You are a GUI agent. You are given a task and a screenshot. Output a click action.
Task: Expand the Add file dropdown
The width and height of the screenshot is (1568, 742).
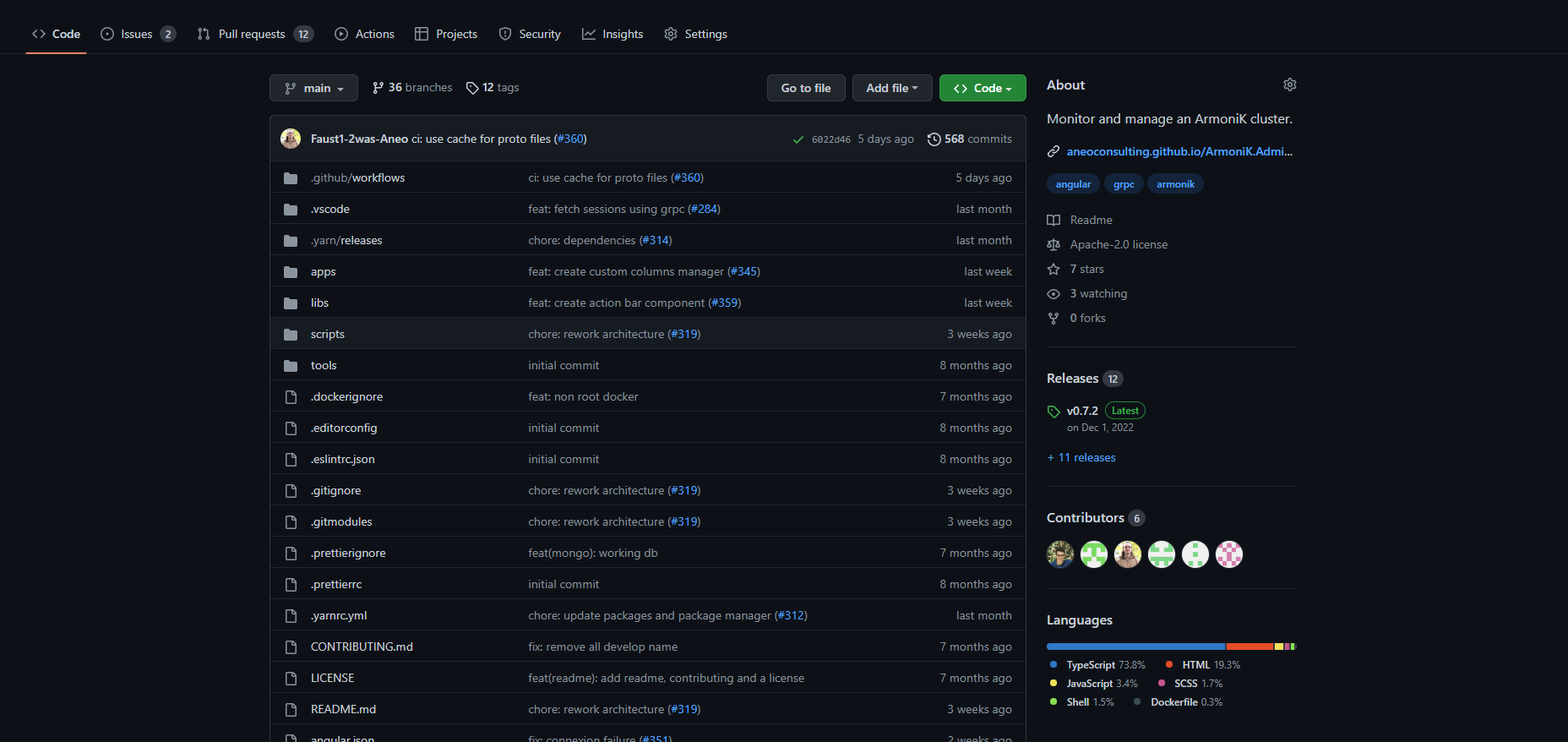[x=891, y=88]
